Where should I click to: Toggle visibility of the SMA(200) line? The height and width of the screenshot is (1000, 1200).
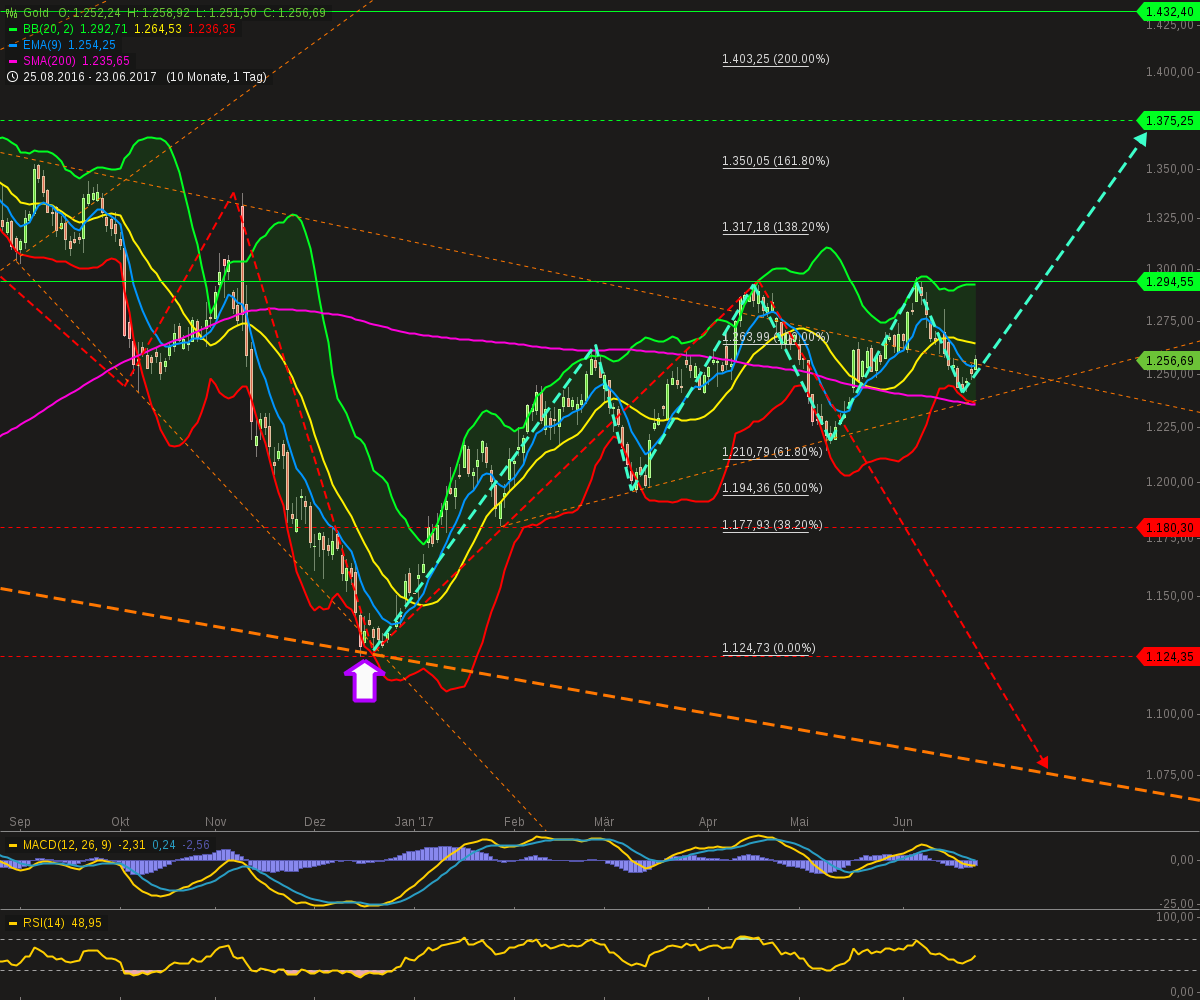[x=14, y=60]
